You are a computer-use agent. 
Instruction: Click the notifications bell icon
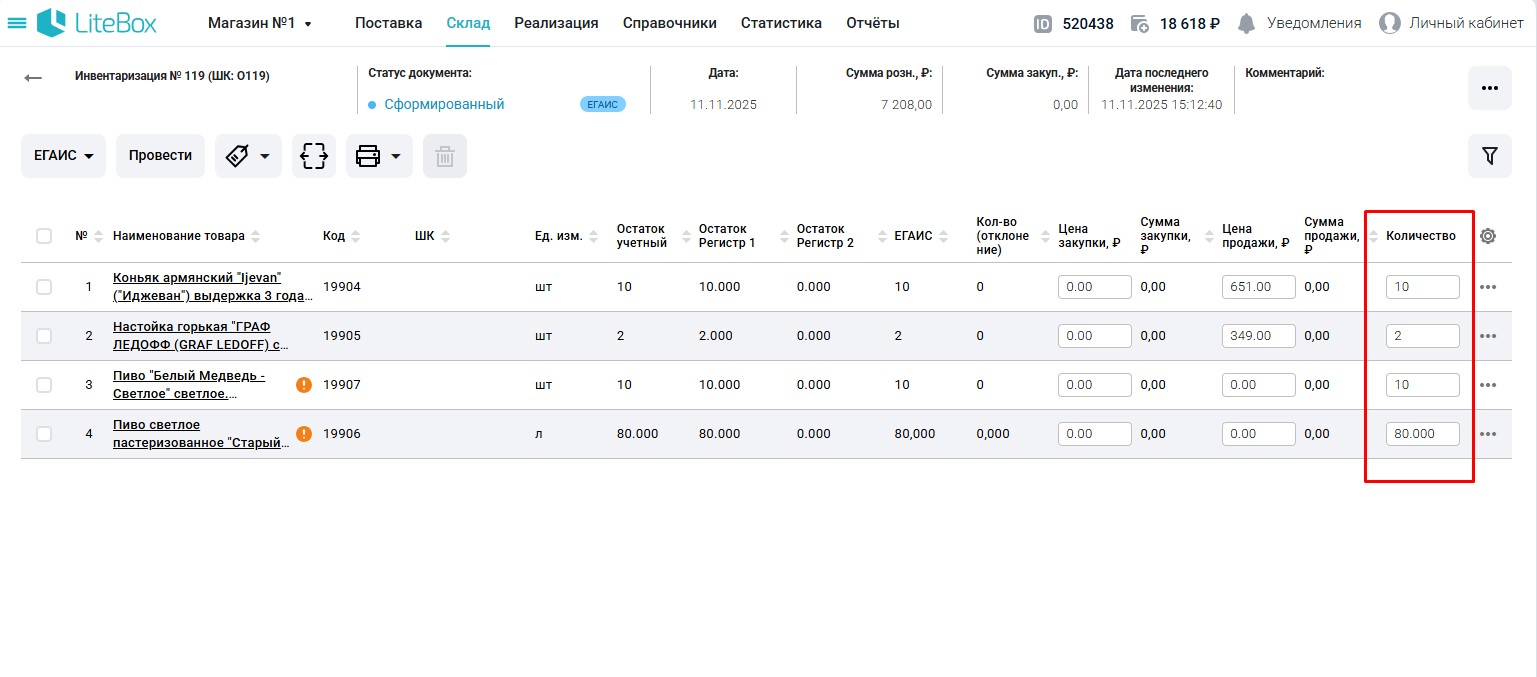tap(1246, 23)
